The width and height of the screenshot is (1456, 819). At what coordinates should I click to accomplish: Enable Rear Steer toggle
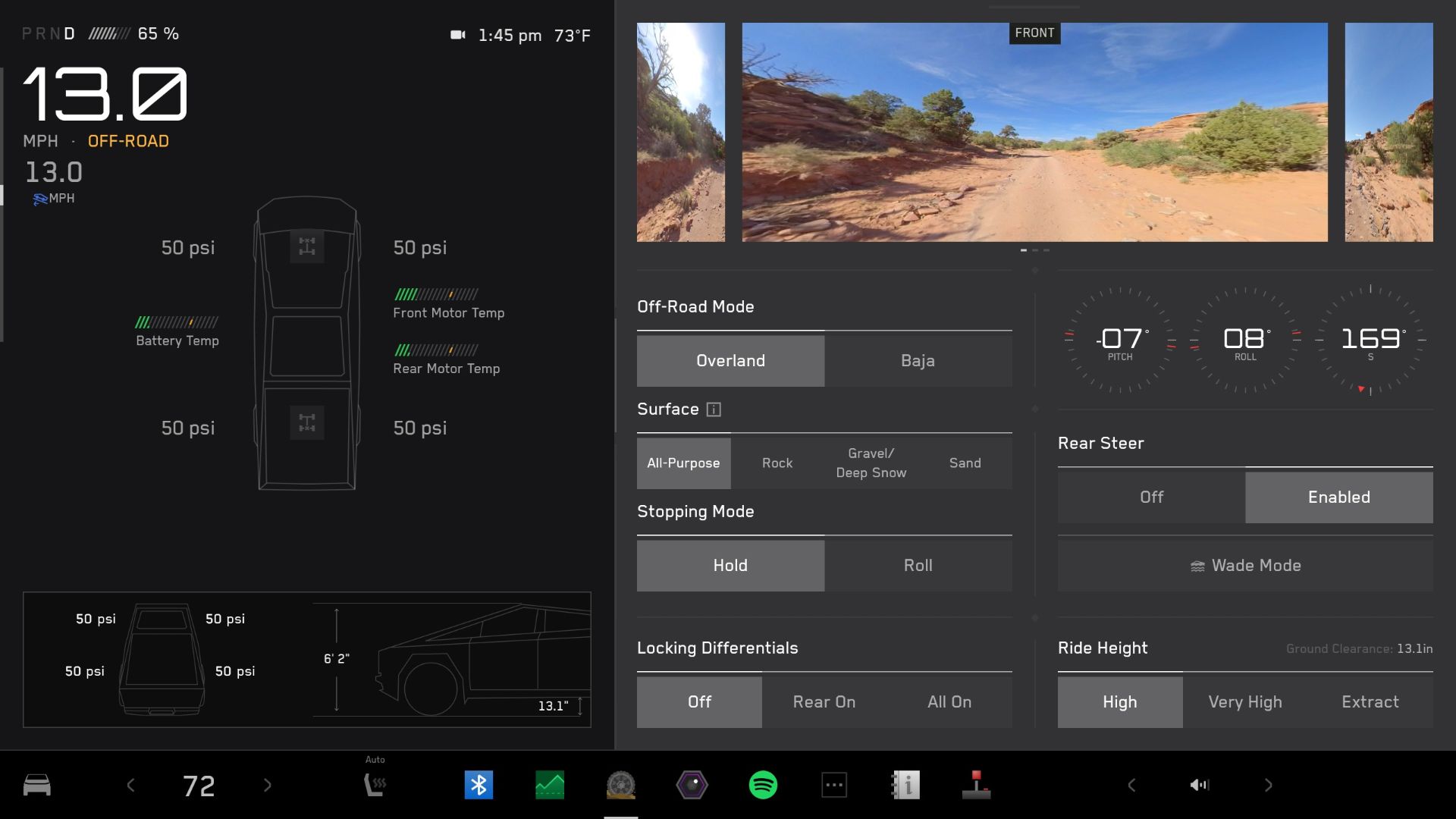[1339, 497]
